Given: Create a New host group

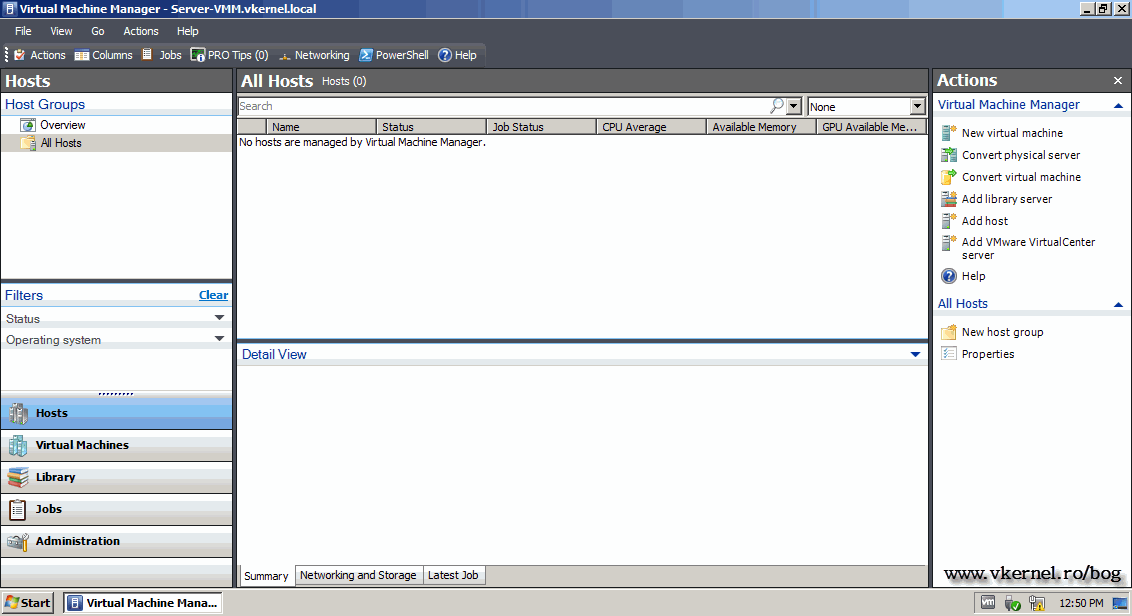Looking at the screenshot, I should (x=1001, y=331).
